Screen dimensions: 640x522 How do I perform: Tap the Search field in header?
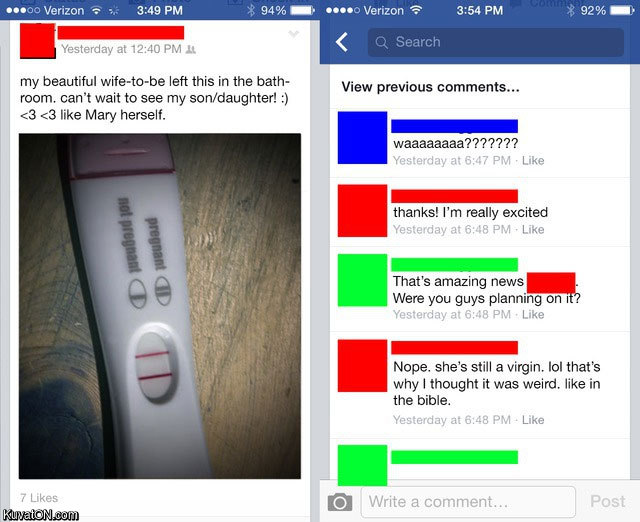(496, 42)
